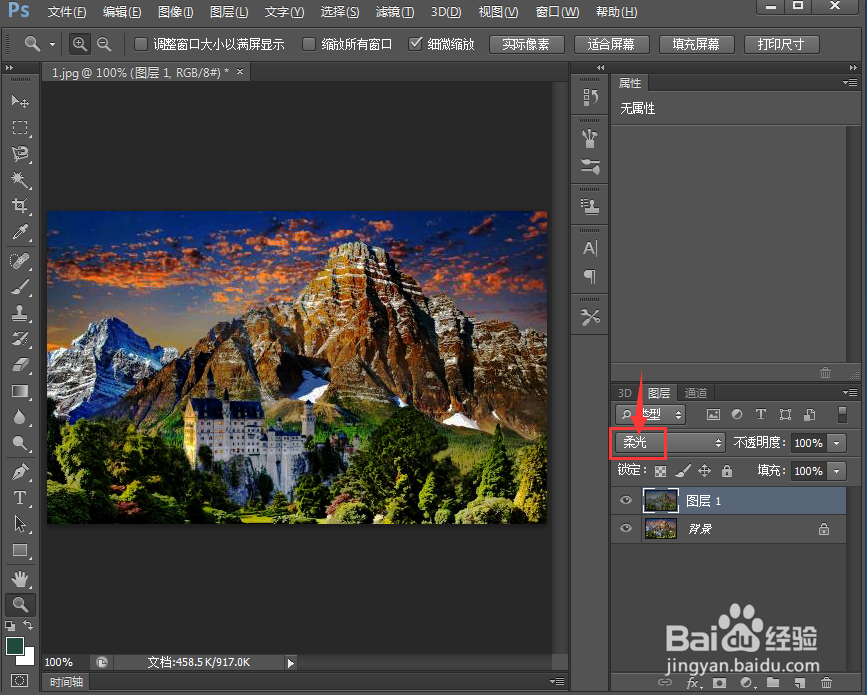
Task: Click the zoom in magnifier option
Action: [80, 44]
